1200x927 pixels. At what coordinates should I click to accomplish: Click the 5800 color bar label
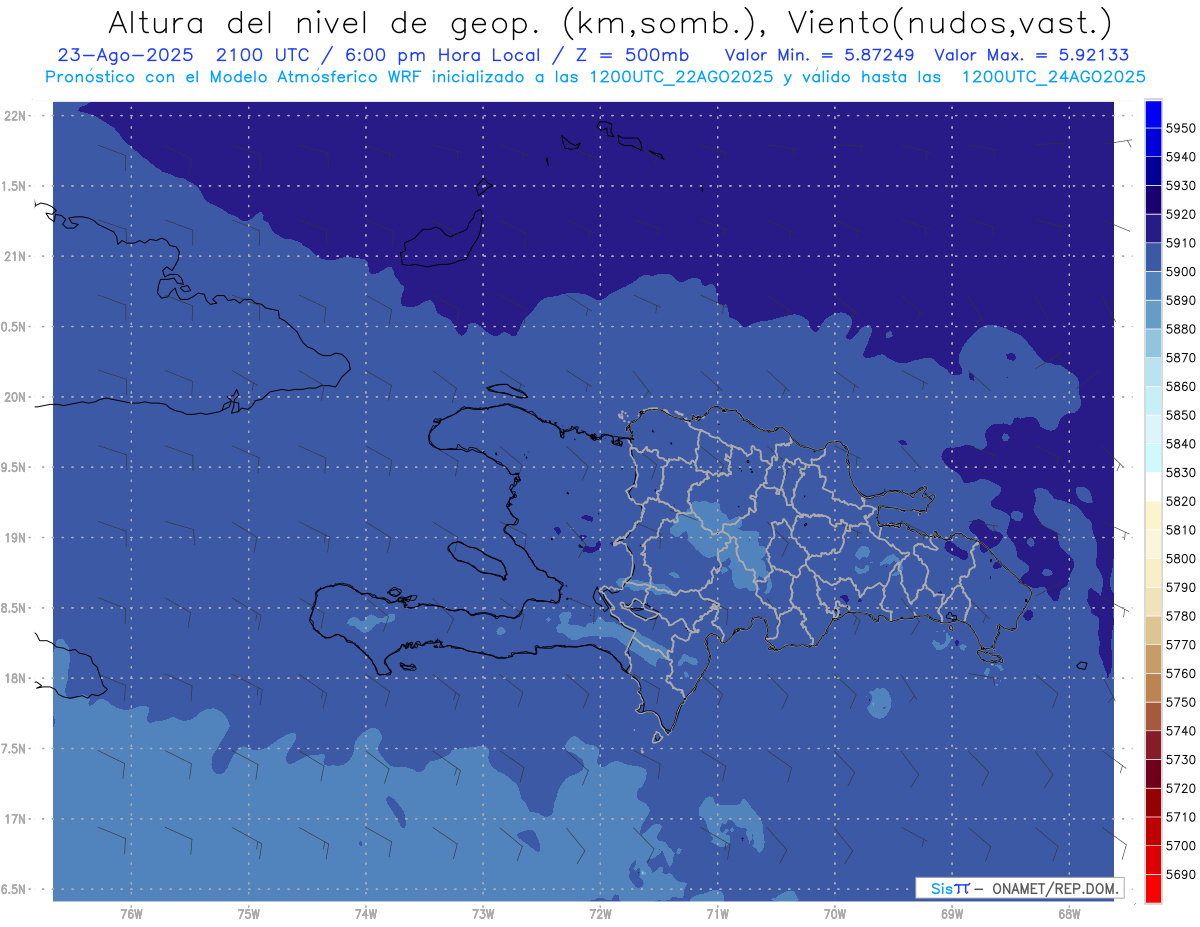(x=1180, y=558)
